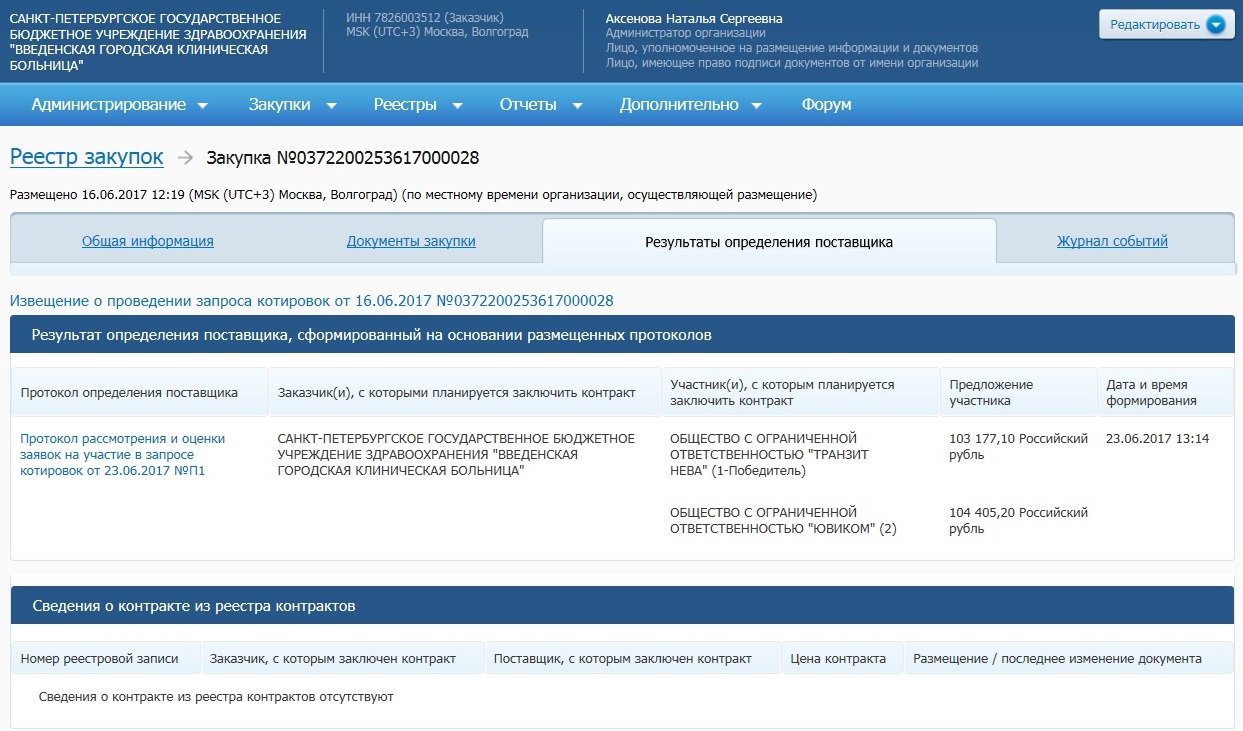
Task: Select the 103 177,10 Российский рубль offer
Action: [x=1018, y=447]
